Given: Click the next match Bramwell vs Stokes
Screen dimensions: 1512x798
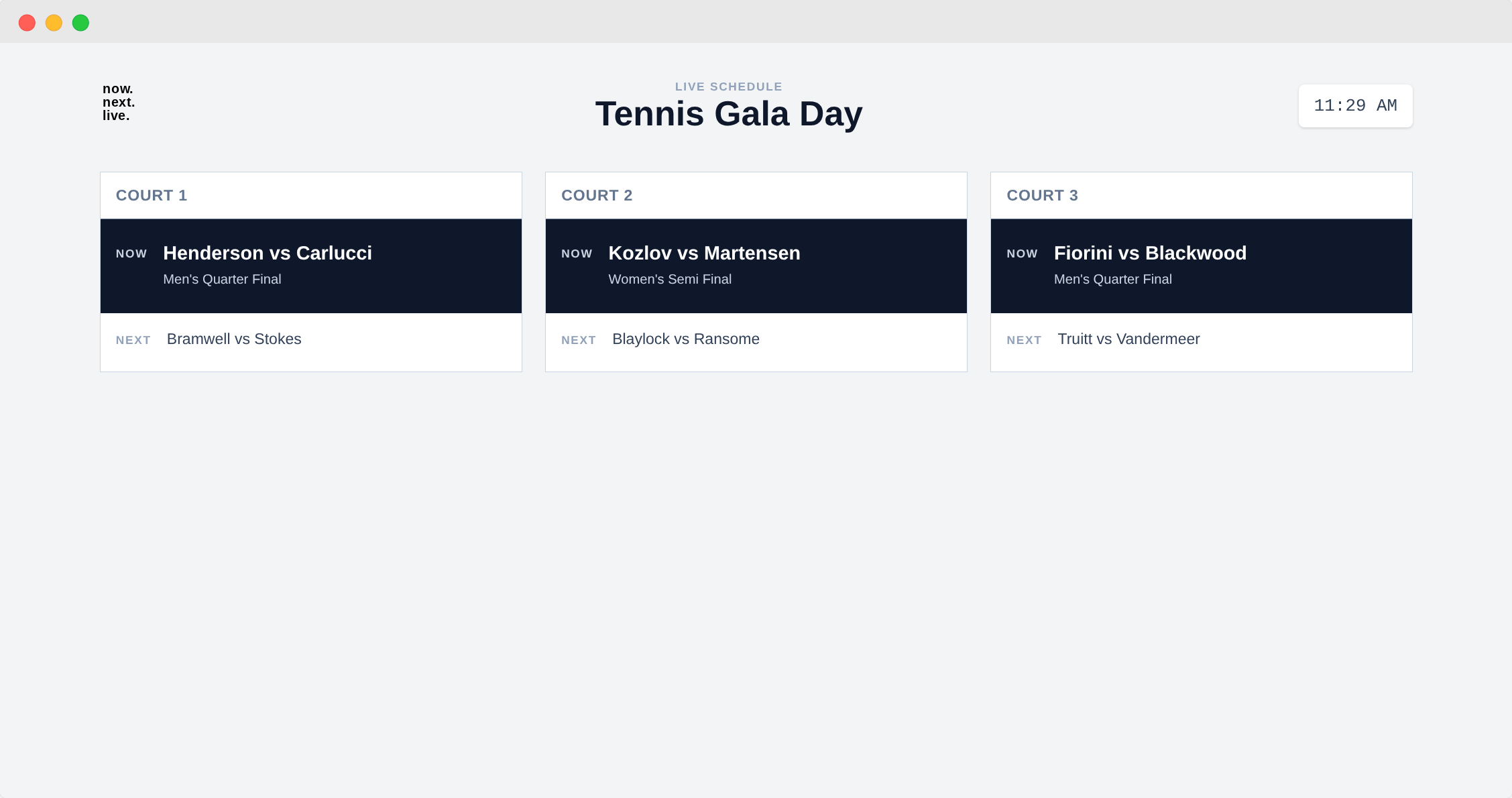Looking at the screenshot, I should pos(234,339).
